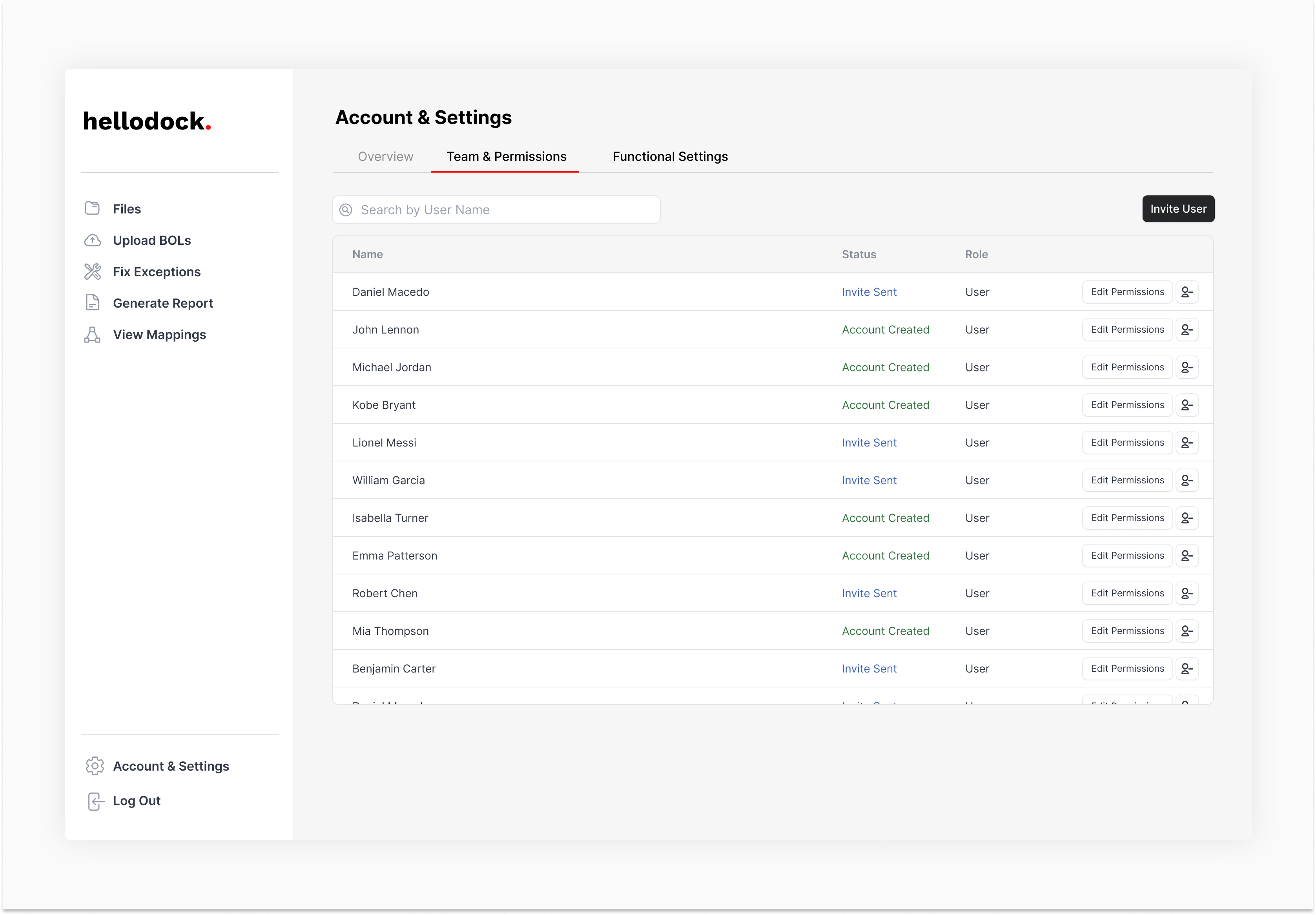Edit Permissions for Daniel Macedo

1127,292
